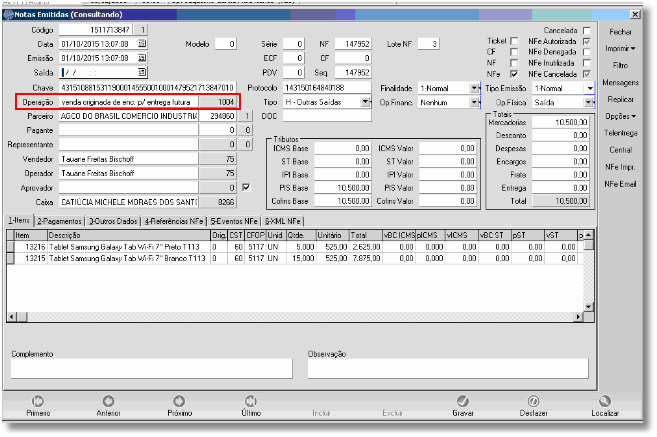Switch to the 1-Itens tab

coord(18,220)
